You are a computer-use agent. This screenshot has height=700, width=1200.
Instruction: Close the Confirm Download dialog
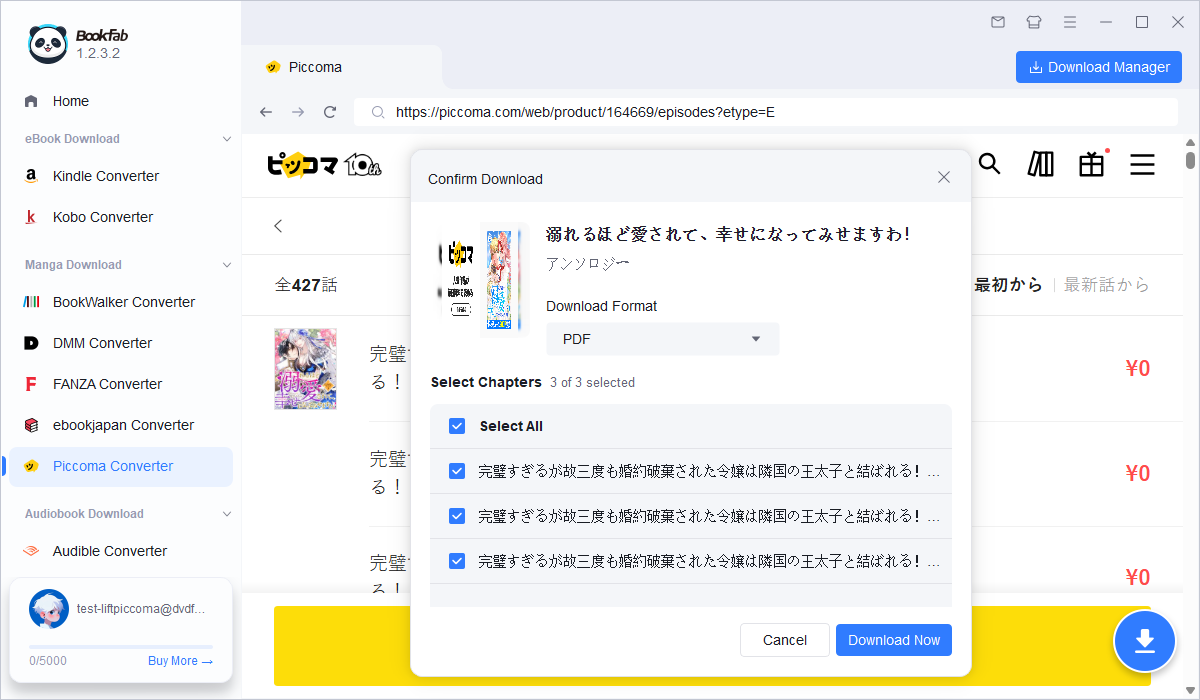point(943,177)
